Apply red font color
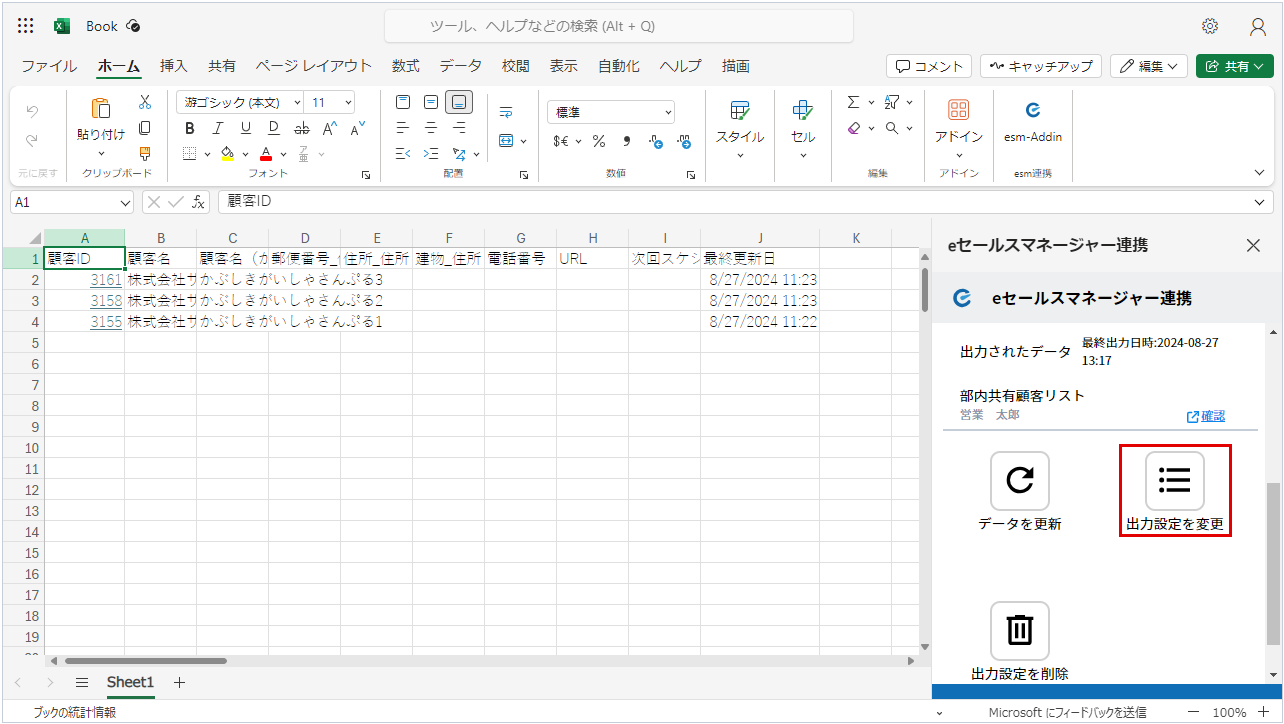1284x724 pixels. pos(266,154)
